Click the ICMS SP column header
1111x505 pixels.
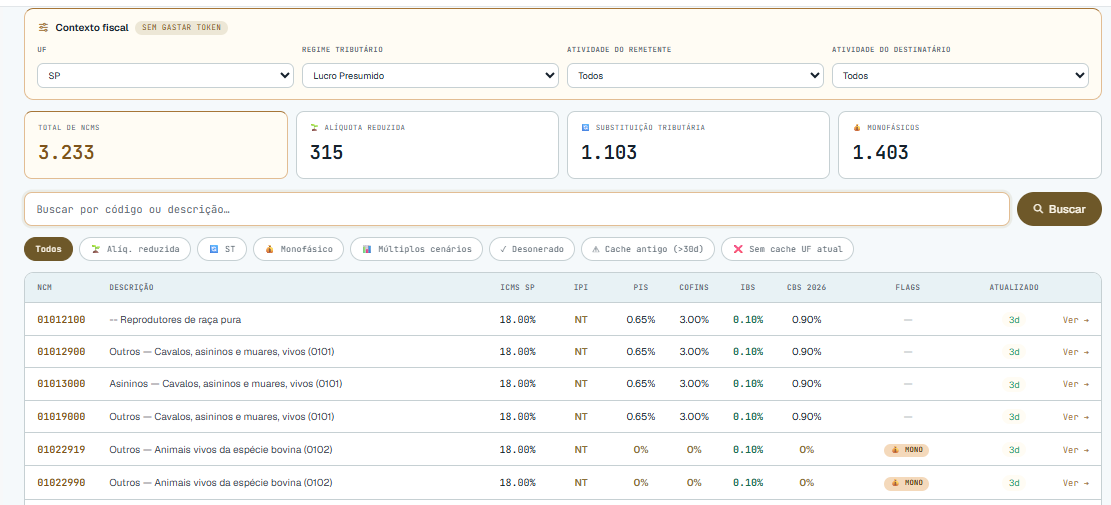tap(518, 288)
